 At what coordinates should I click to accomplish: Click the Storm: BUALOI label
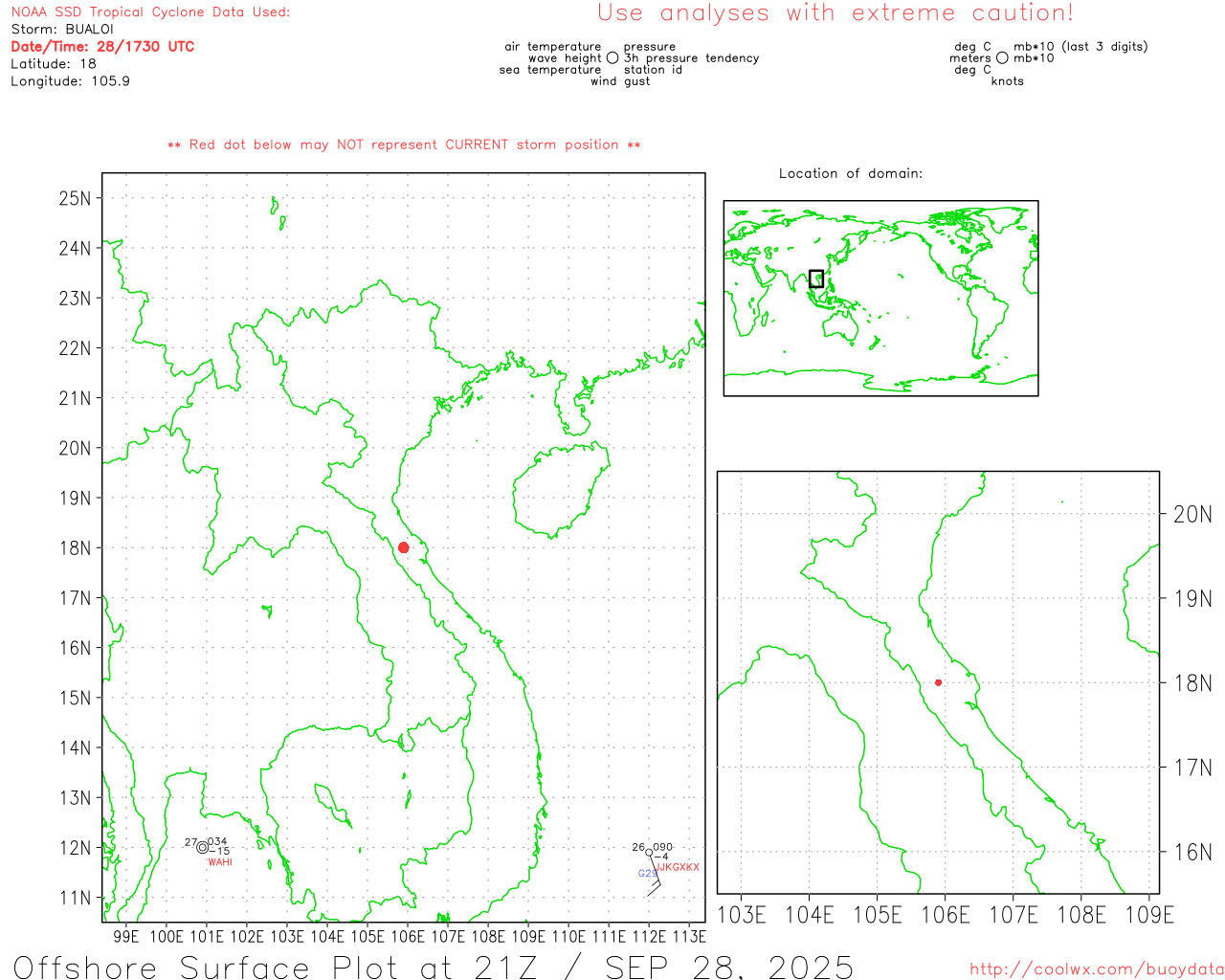62,30
